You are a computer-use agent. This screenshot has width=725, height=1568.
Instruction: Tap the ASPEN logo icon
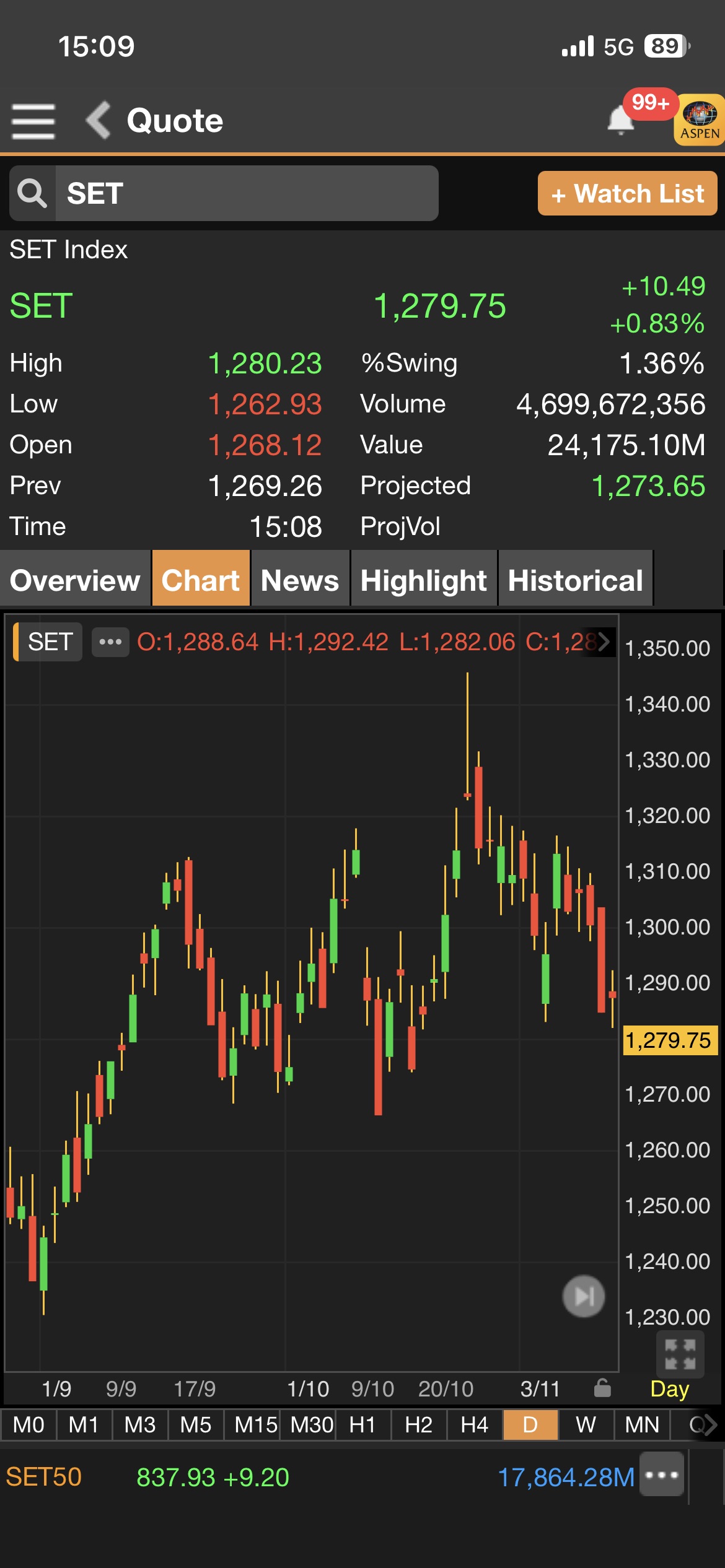[x=700, y=120]
